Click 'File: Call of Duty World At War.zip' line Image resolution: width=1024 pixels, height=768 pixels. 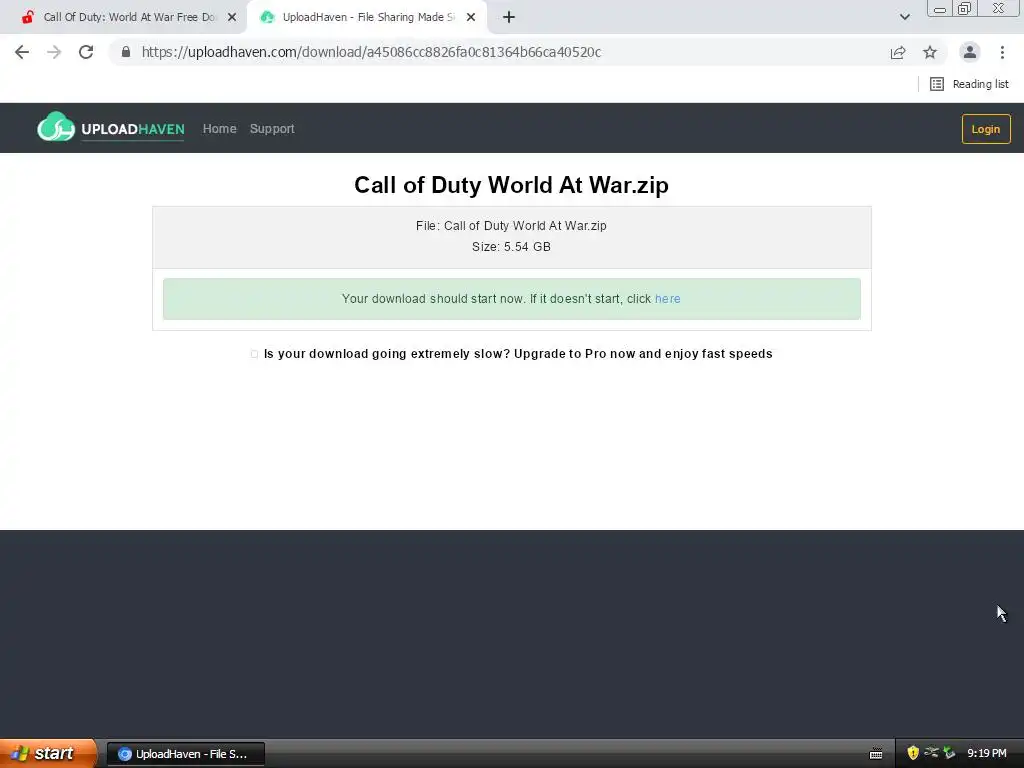[511, 226]
